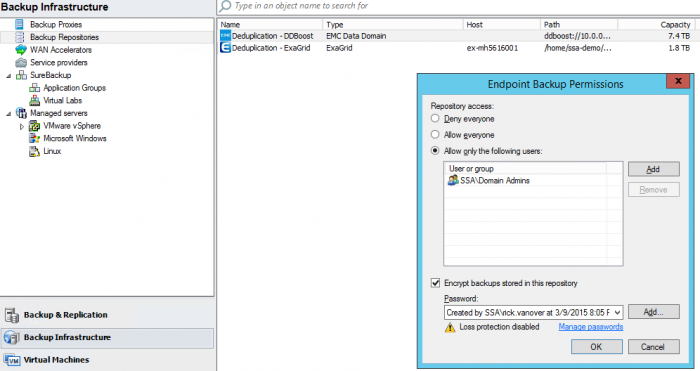Click the Linux servers icon

point(34,151)
